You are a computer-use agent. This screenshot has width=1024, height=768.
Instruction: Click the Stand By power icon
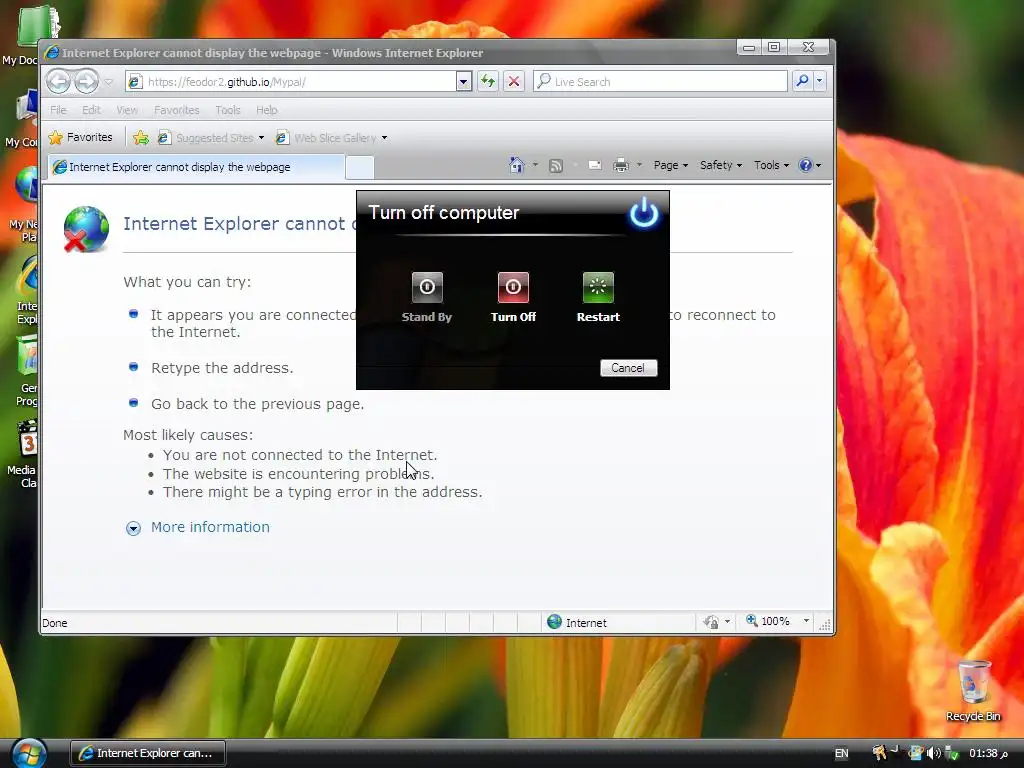click(x=427, y=287)
